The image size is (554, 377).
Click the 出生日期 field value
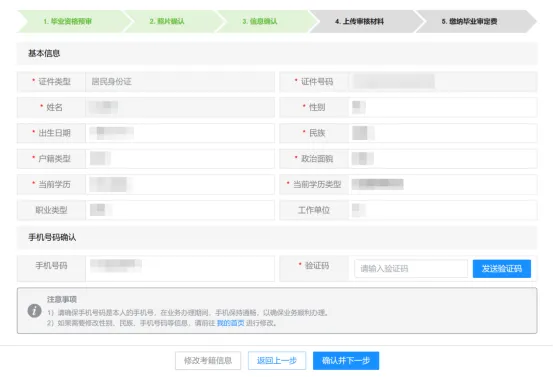(x=180, y=133)
